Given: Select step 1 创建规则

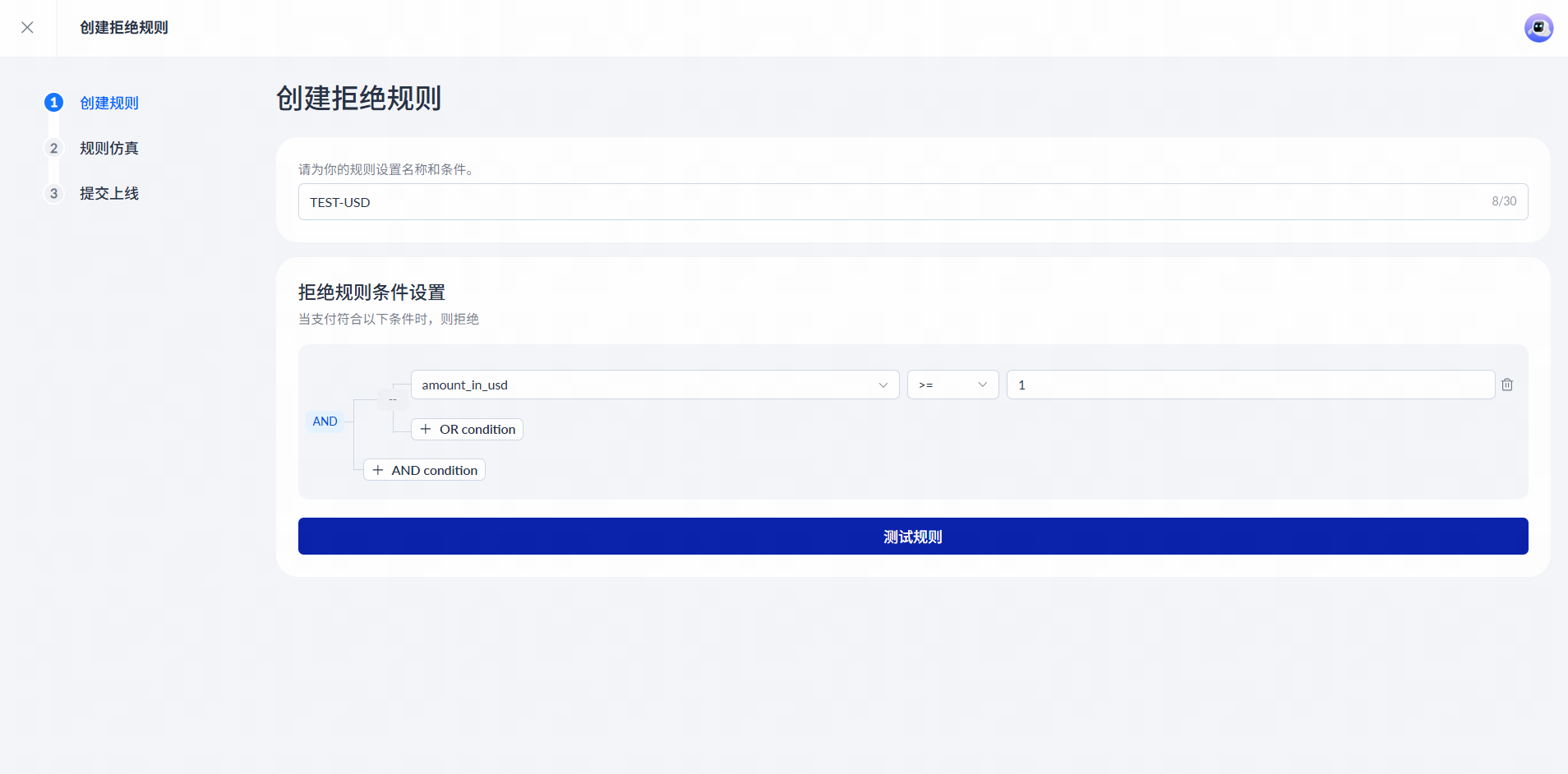Looking at the screenshot, I should click(x=109, y=103).
